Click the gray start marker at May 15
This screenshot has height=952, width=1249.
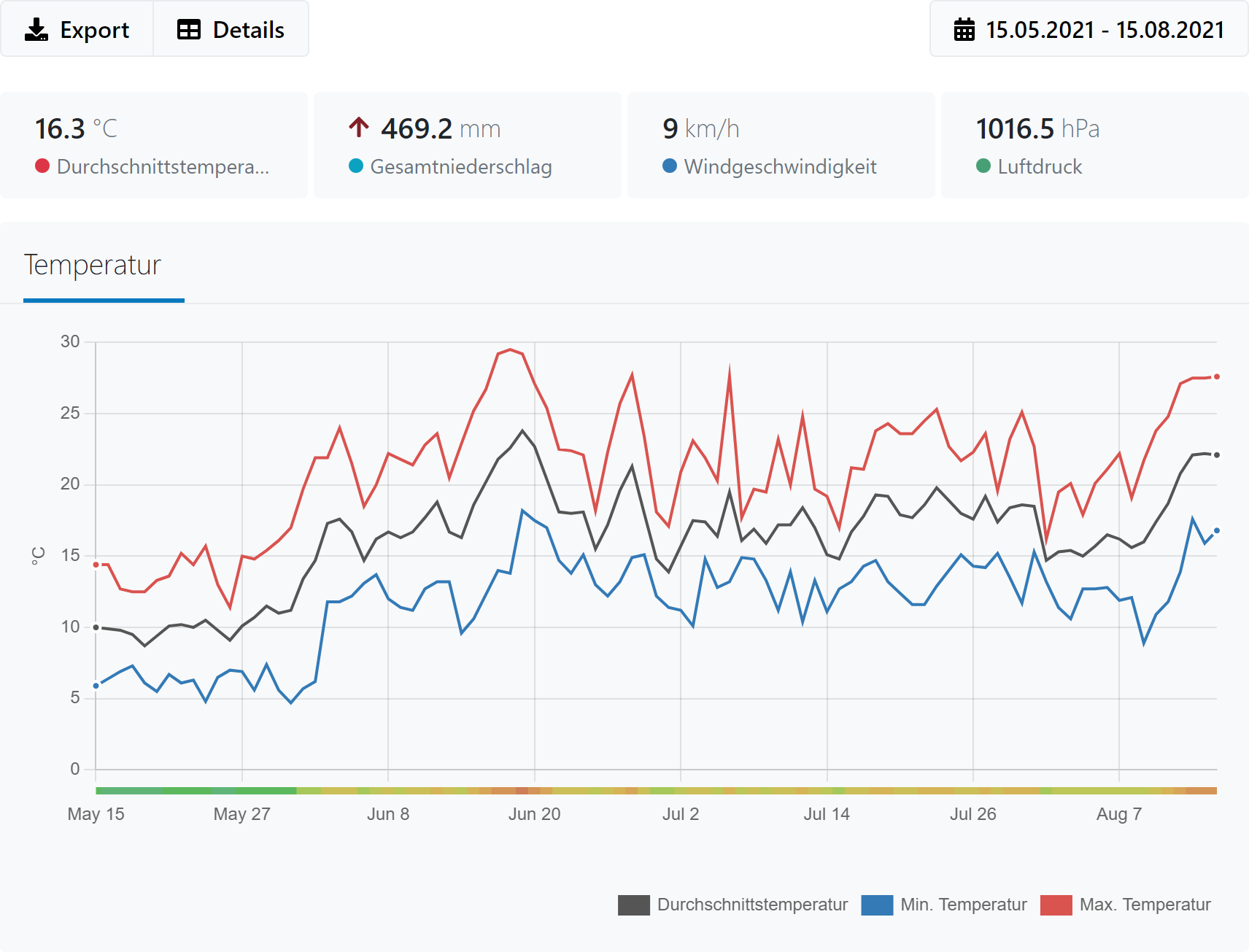point(96,627)
